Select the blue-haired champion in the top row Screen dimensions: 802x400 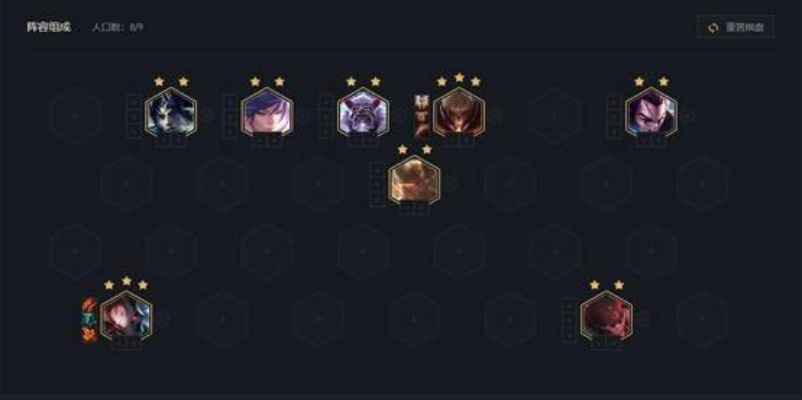coord(170,114)
